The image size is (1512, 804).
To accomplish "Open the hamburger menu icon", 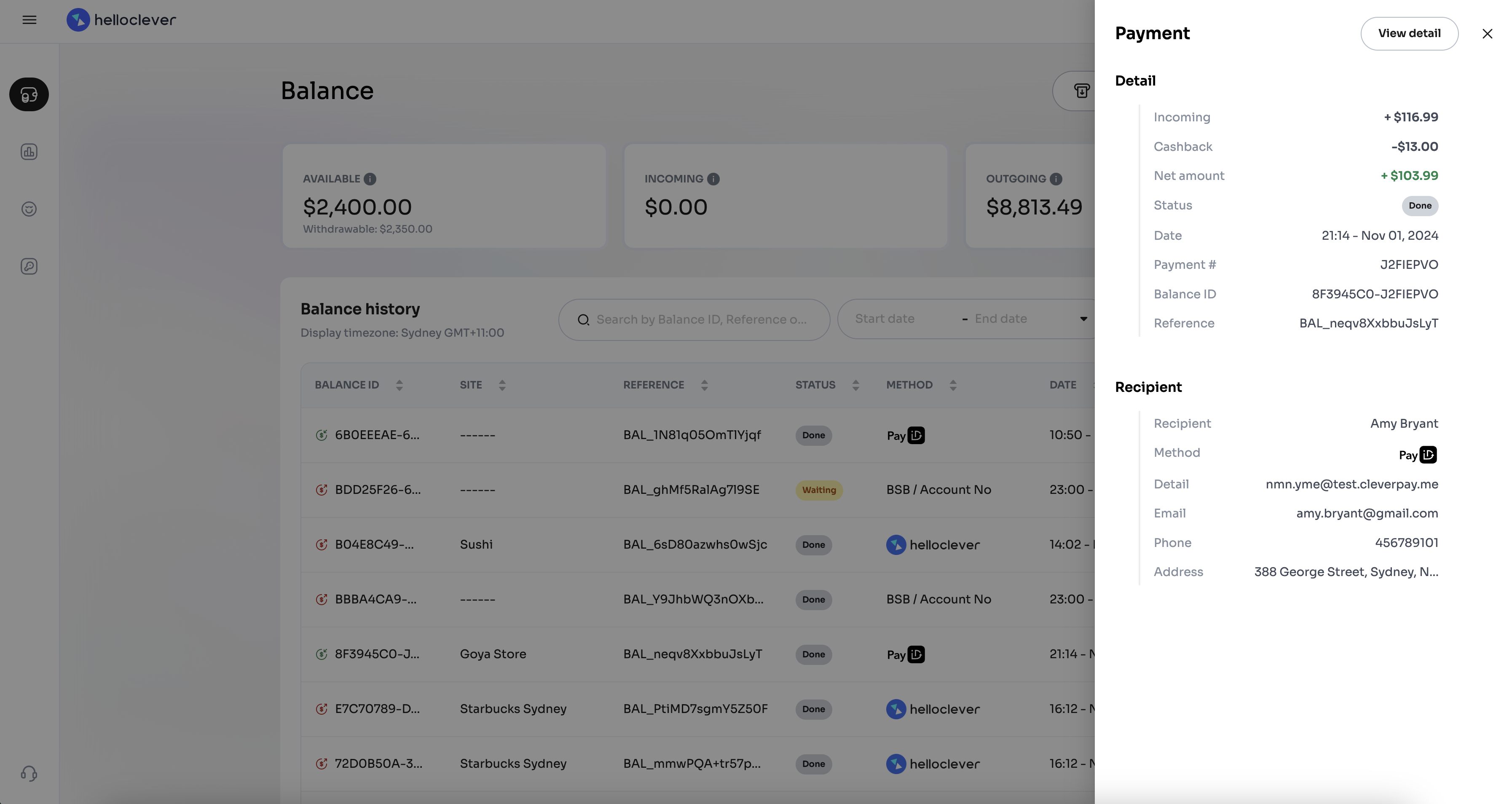I will tap(29, 20).
